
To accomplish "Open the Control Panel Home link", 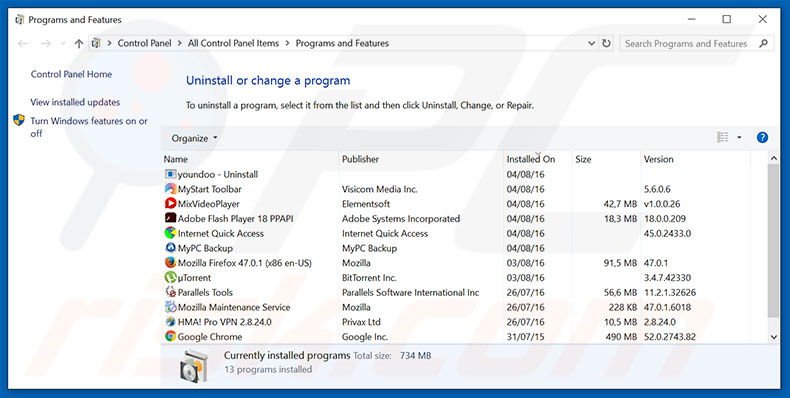I will tap(71, 74).
